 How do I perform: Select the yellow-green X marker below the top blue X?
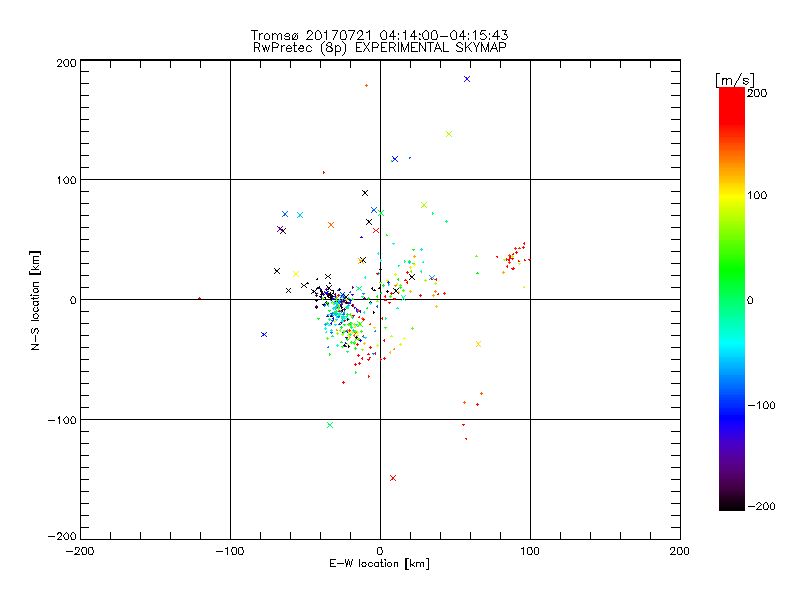(x=449, y=134)
